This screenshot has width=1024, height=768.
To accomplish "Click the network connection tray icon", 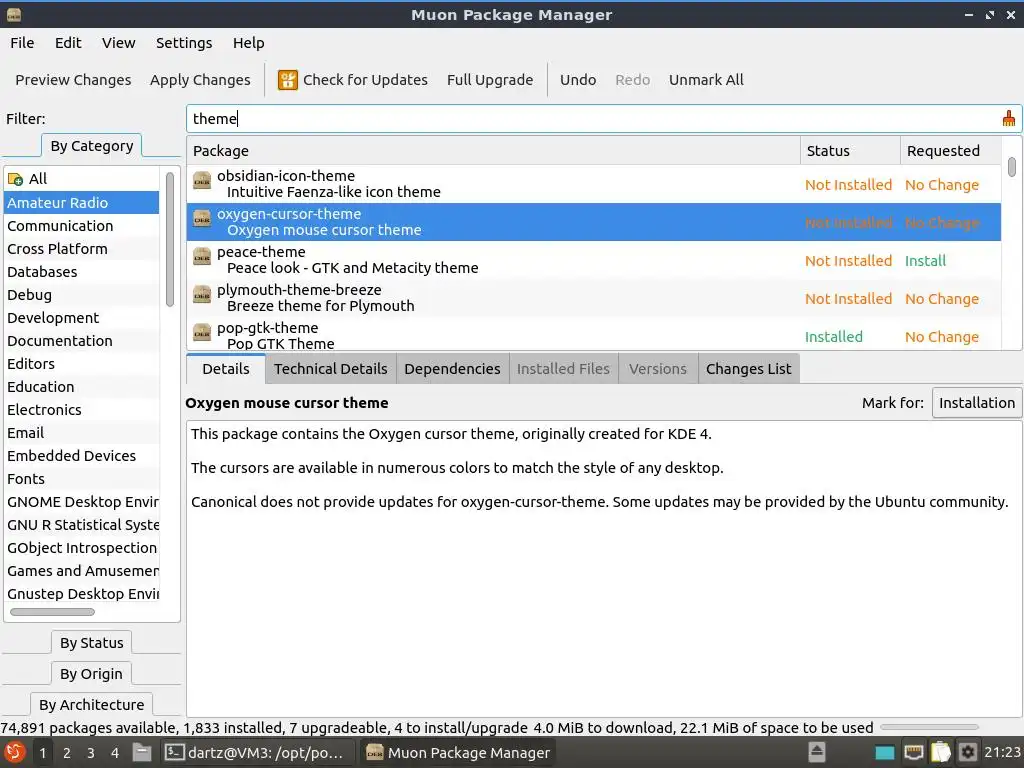I will tap(914, 752).
